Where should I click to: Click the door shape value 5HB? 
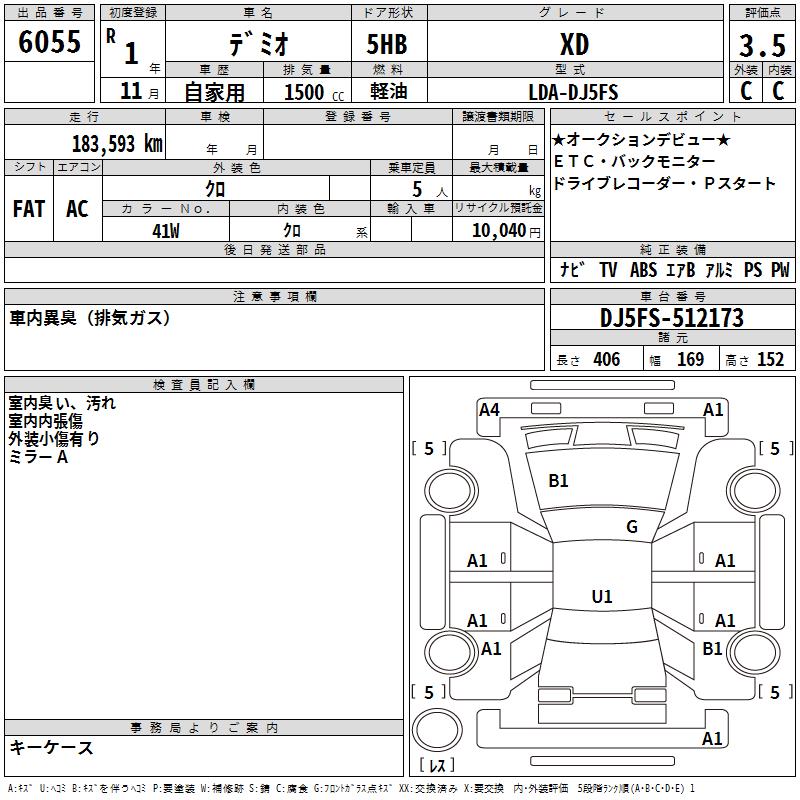tap(387, 44)
